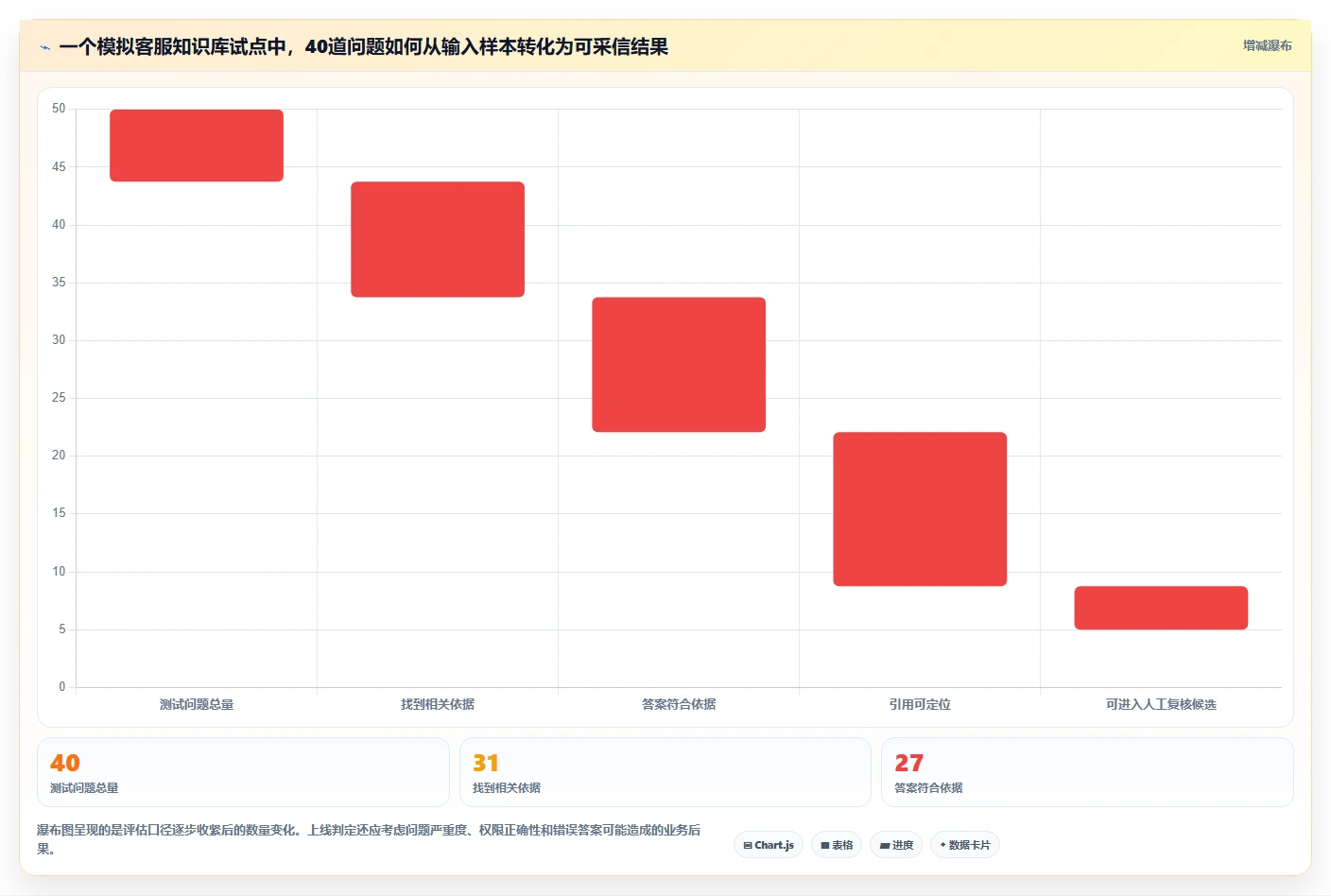Click the x-axis label 测试问题总量
Image resolution: width=1331 pixels, height=896 pixels.
197,704
